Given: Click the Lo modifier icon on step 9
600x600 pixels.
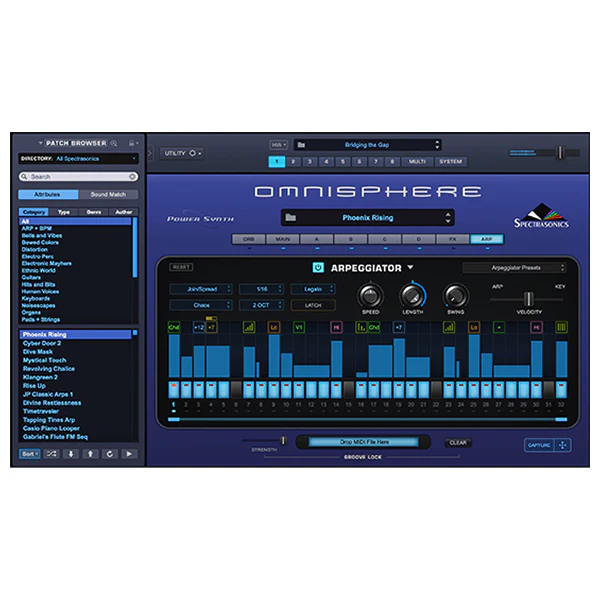Looking at the screenshot, I should coord(274,327).
